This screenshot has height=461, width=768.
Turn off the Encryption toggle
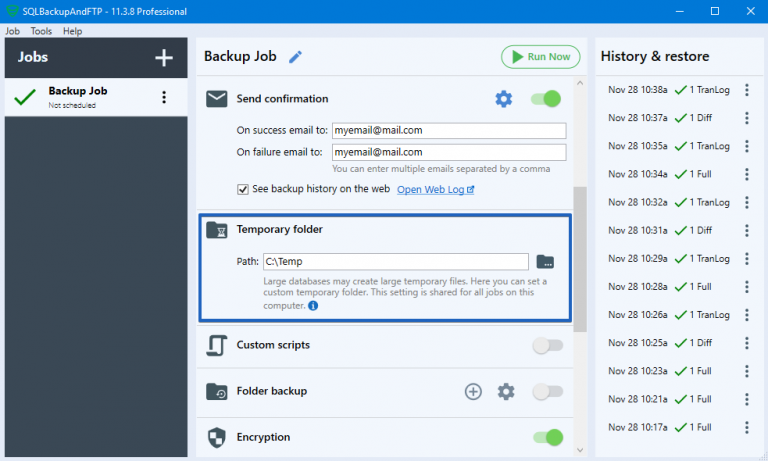[546, 437]
